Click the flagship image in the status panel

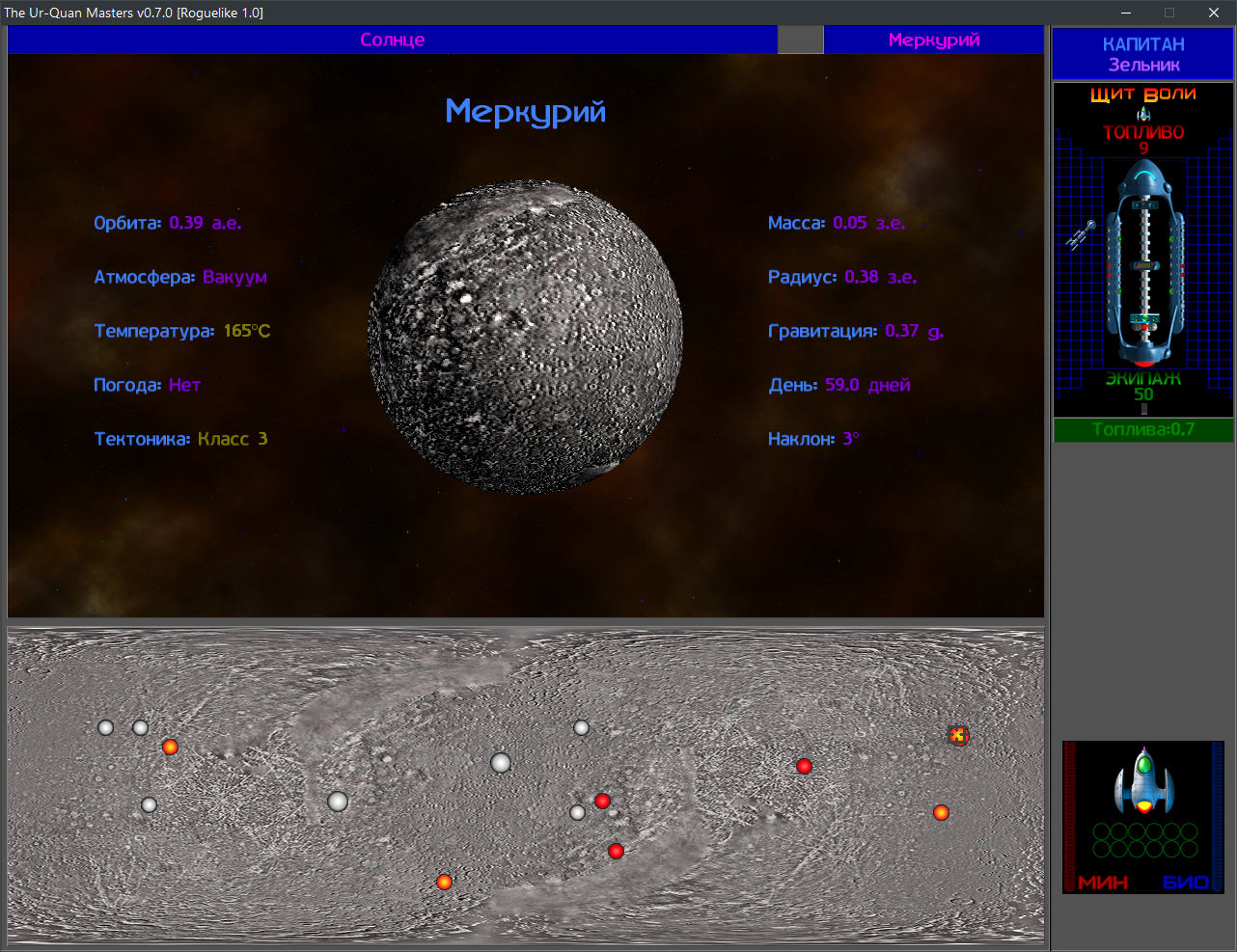[1144, 263]
